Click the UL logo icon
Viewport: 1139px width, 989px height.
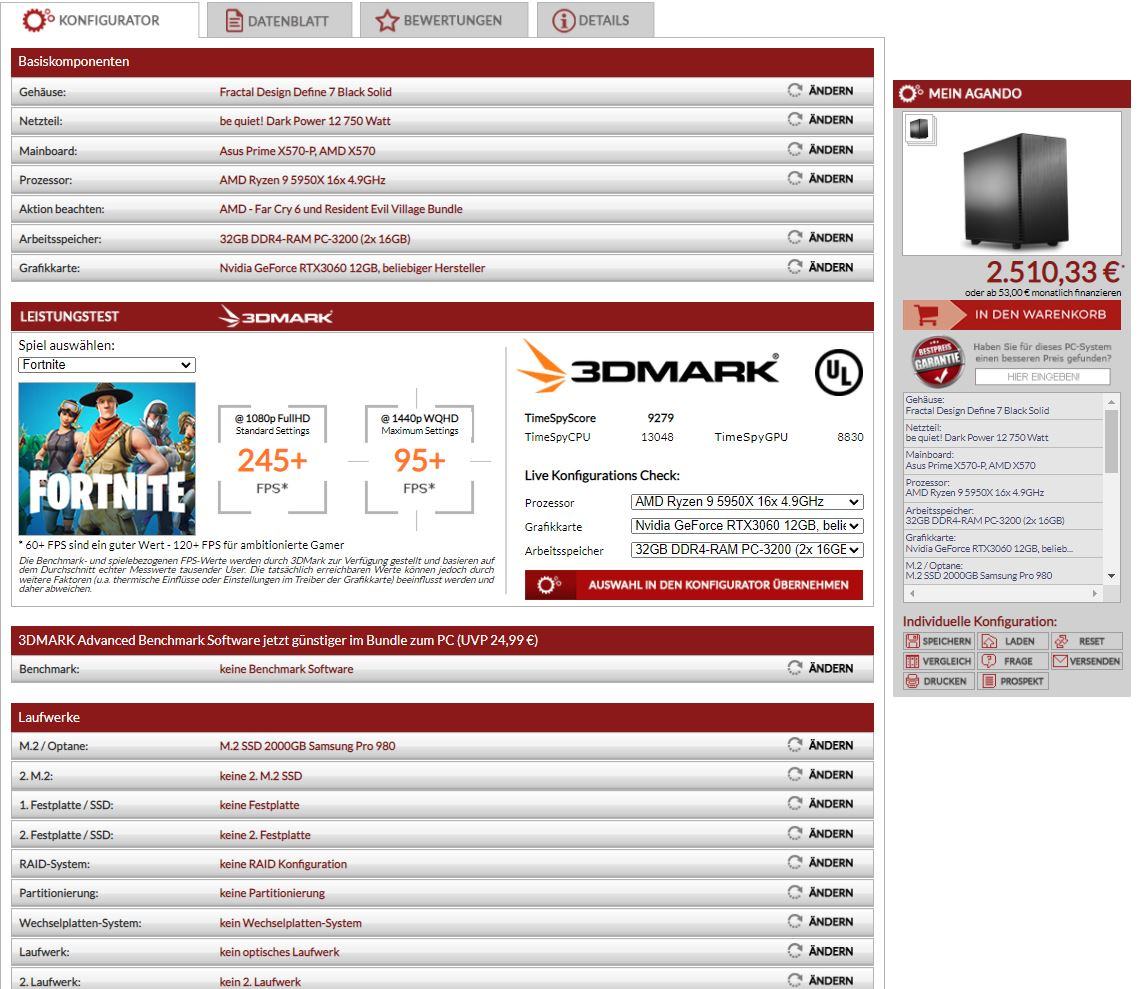pyautogui.click(x=838, y=373)
